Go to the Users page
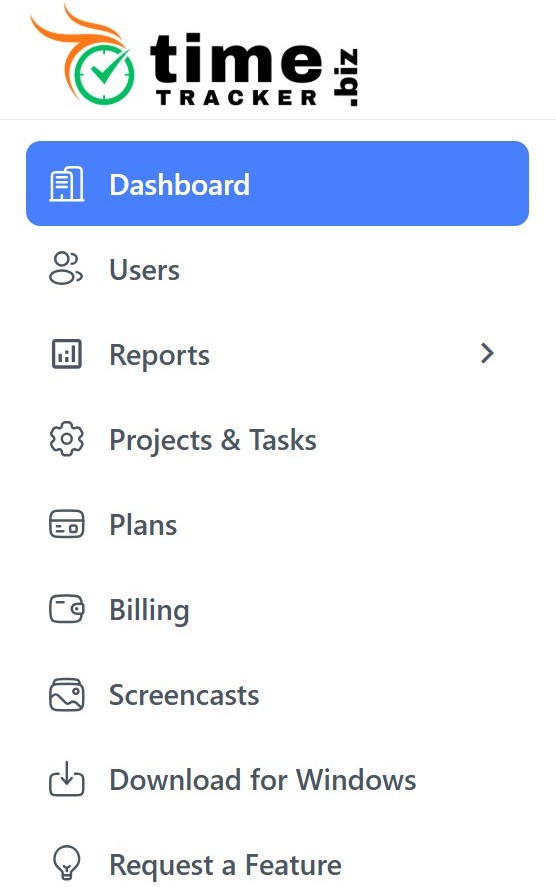Viewport: 556px width, 887px height. coord(277,269)
